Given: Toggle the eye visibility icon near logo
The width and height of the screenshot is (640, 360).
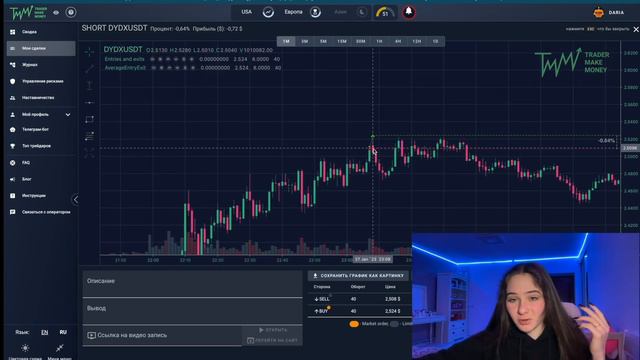Looking at the screenshot, I should pos(56,13).
